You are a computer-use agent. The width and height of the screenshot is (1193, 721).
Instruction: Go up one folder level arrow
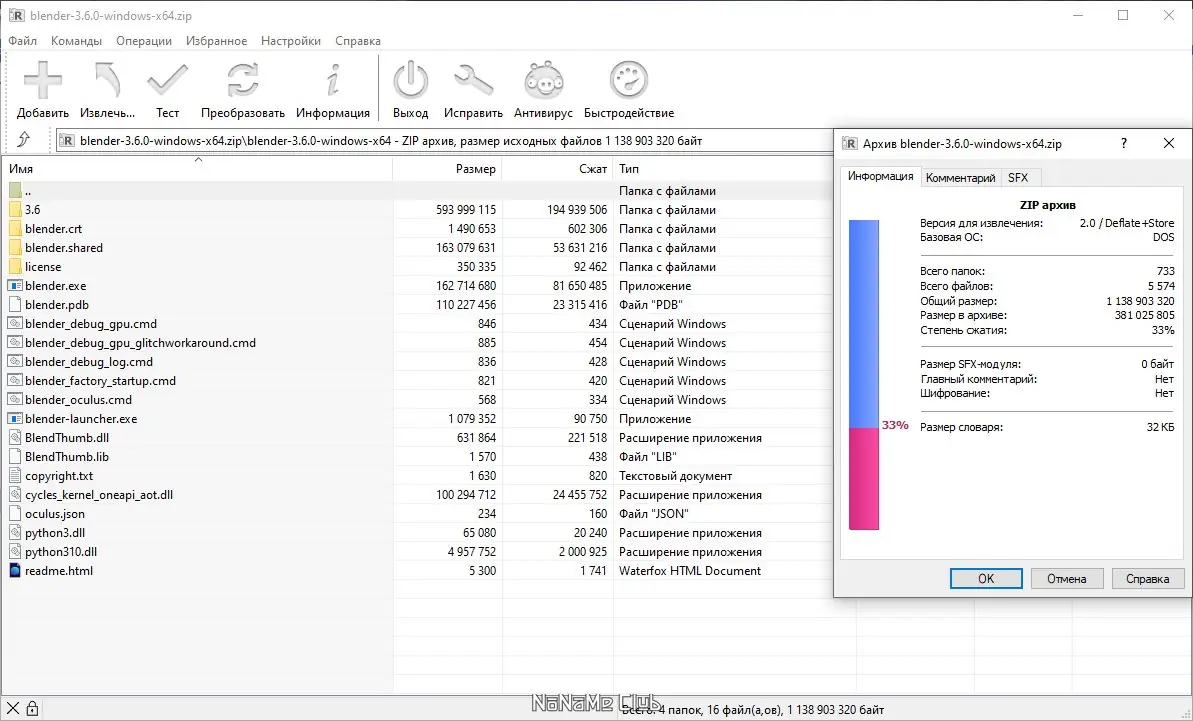(x=24, y=139)
